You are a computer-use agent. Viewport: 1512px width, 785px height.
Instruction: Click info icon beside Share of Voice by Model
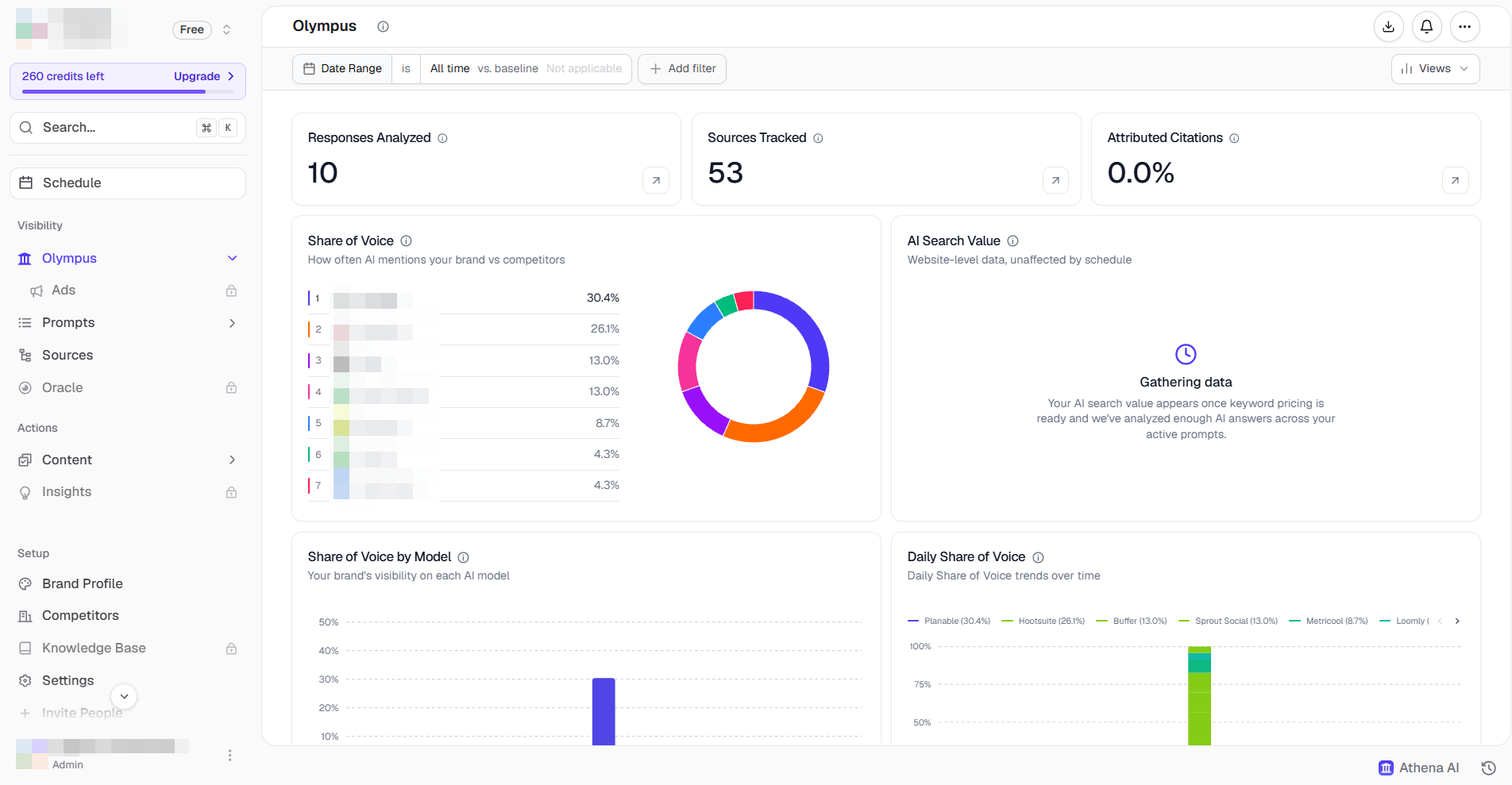point(463,557)
